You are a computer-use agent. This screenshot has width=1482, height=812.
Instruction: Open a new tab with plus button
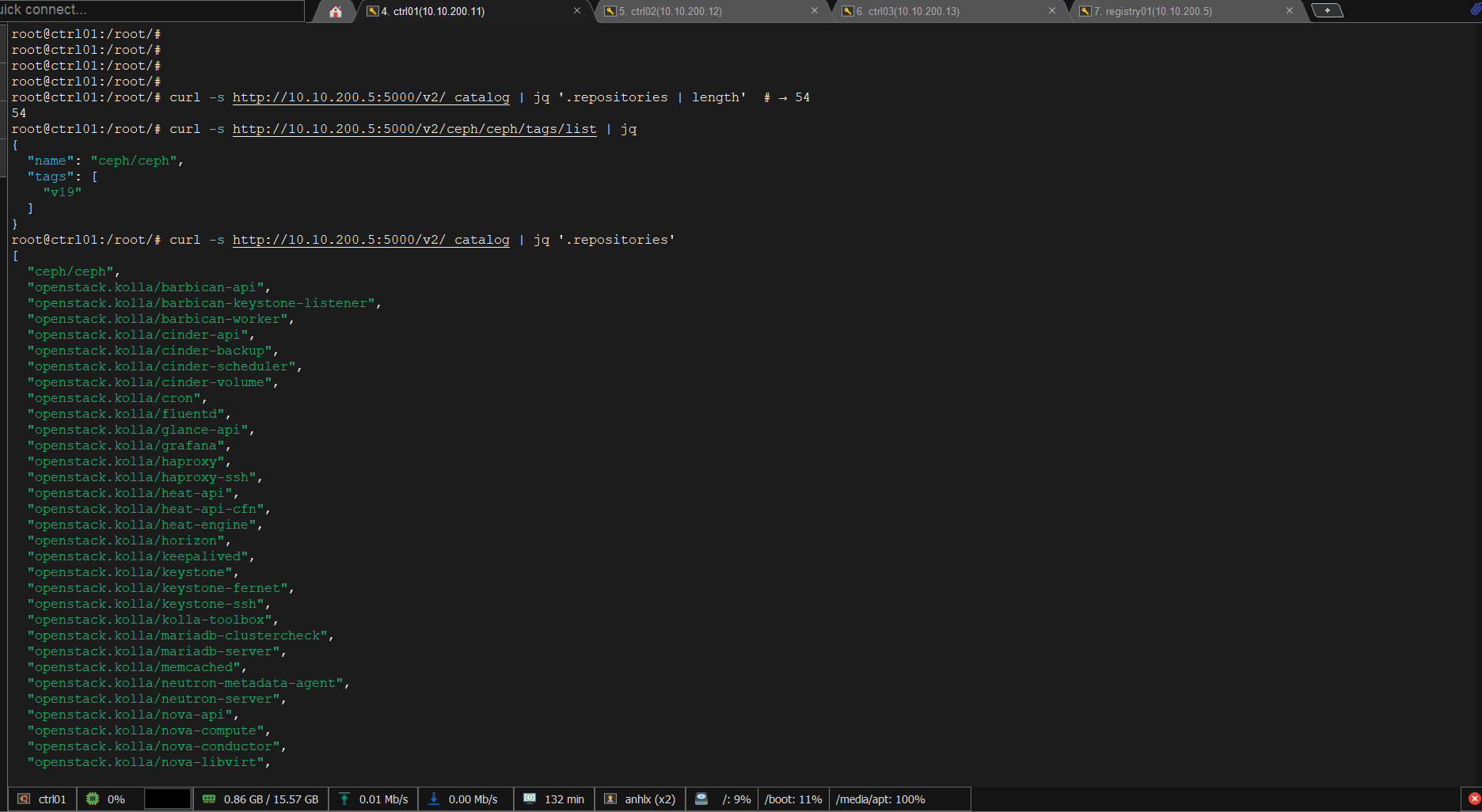point(1328,10)
